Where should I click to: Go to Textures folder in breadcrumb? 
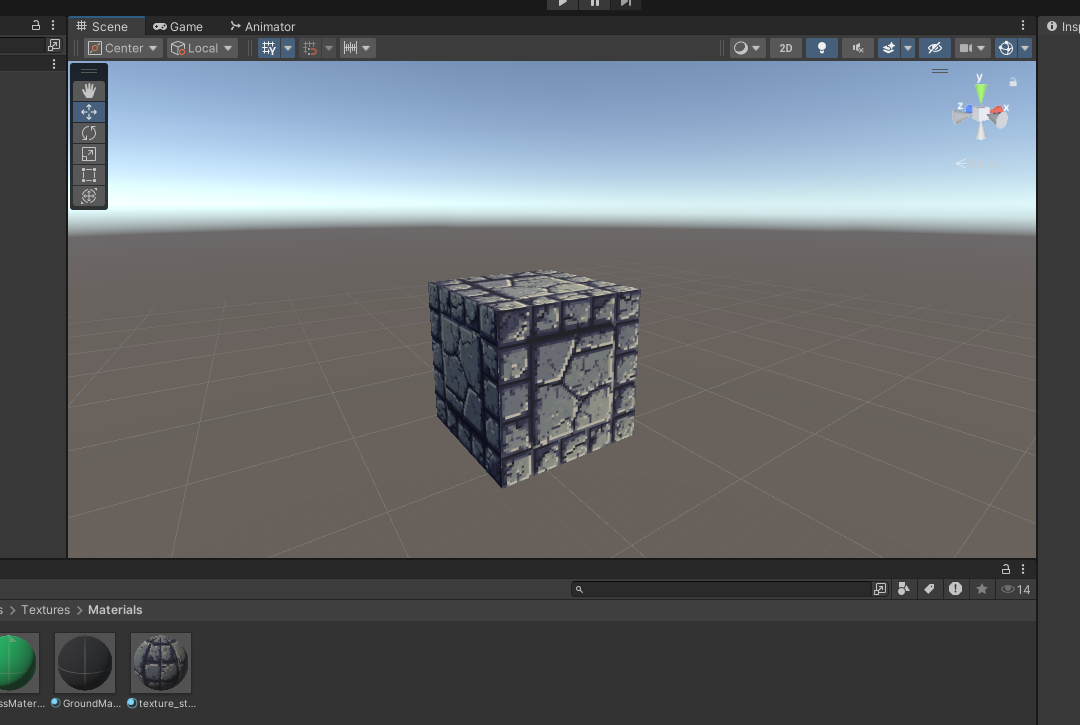45,610
